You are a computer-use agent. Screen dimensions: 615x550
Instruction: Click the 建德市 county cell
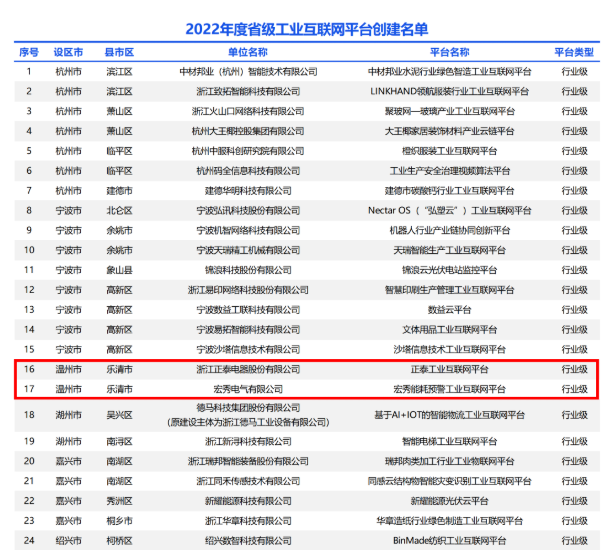tap(120, 191)
